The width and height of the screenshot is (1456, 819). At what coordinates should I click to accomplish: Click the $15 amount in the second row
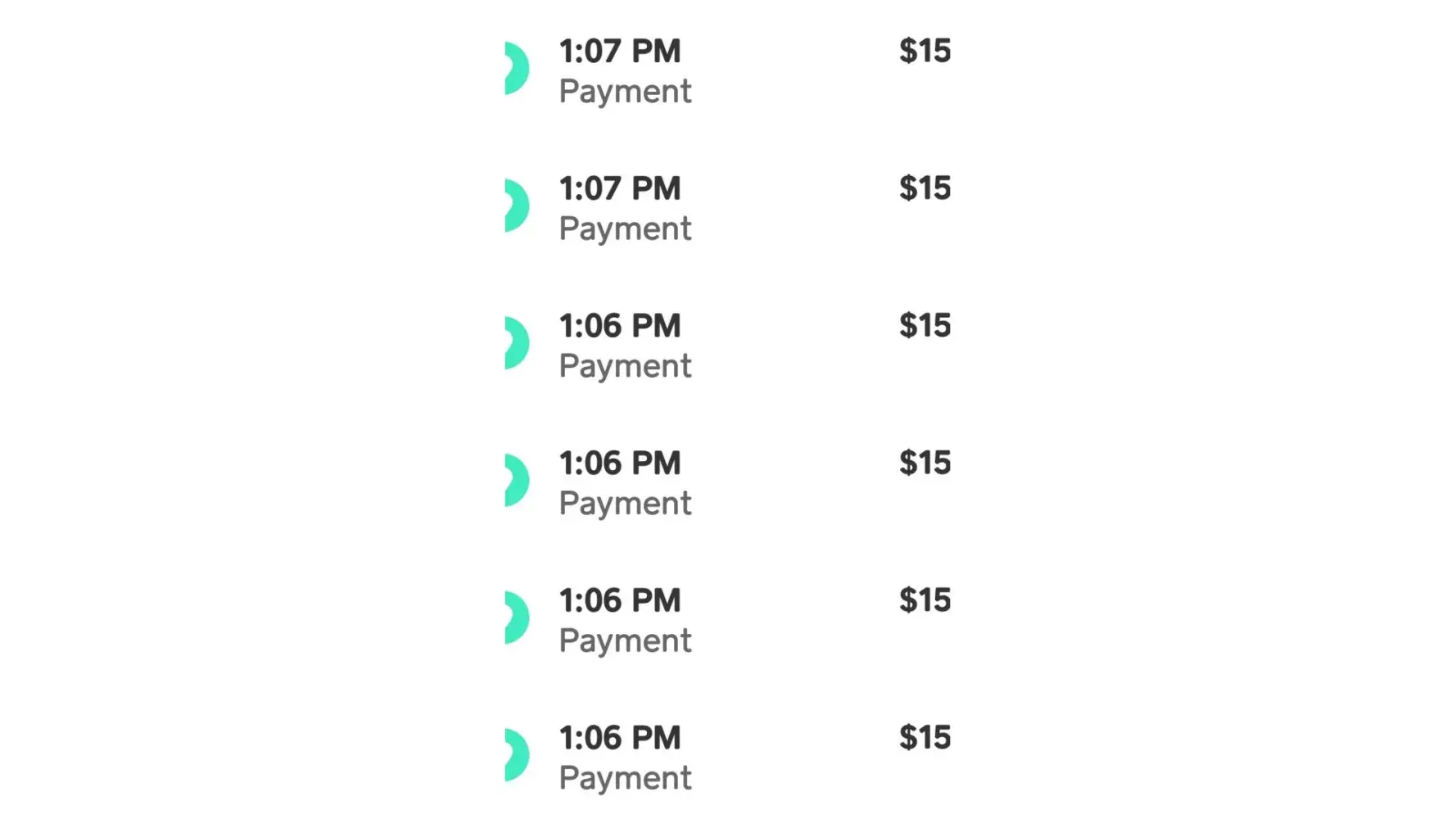pos(925,189)
